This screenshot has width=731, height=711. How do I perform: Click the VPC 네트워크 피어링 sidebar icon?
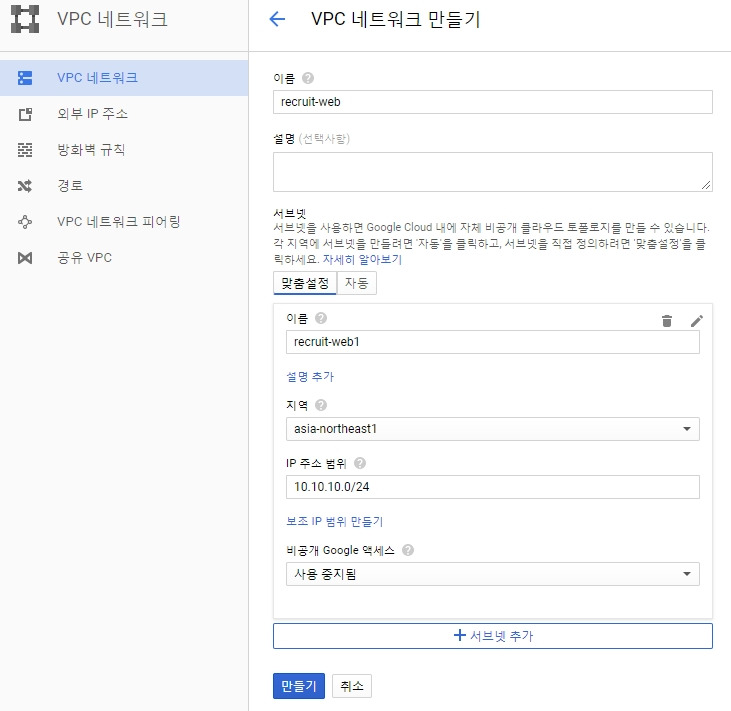pyautogui.click(x=25, y=222)
